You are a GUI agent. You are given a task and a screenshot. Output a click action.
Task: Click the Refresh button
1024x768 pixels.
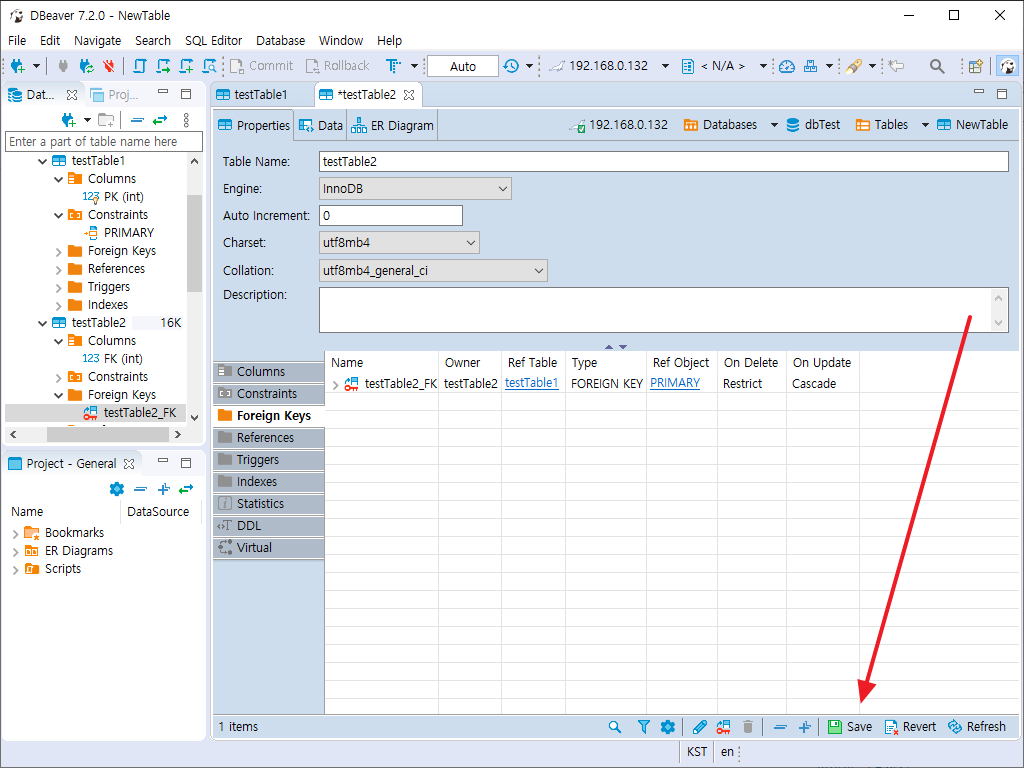coord(977,727)
